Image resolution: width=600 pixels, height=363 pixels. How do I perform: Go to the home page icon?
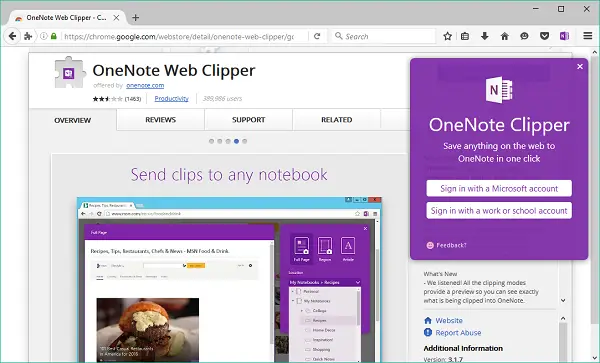(x=505, y=36)
